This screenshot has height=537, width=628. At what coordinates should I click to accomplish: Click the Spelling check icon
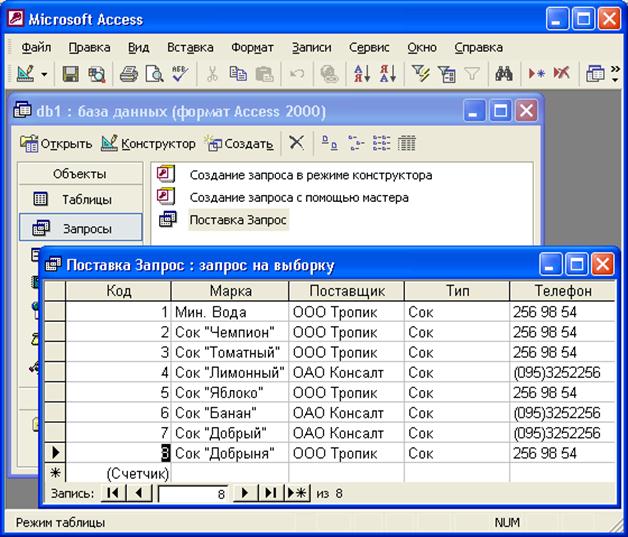pyautogui.click(x=180, y=74)
